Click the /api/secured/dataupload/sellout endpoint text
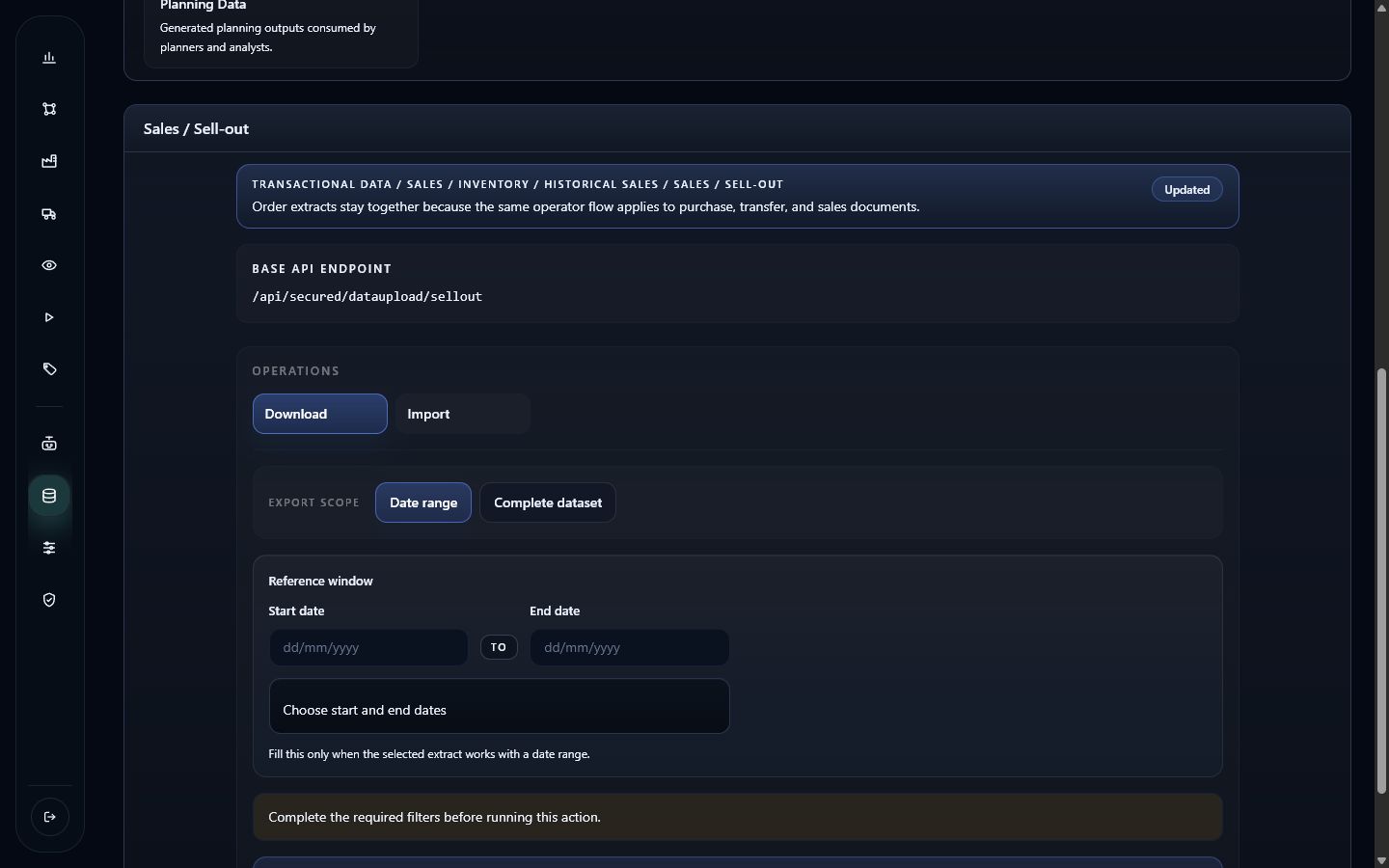 pos(368,296)
